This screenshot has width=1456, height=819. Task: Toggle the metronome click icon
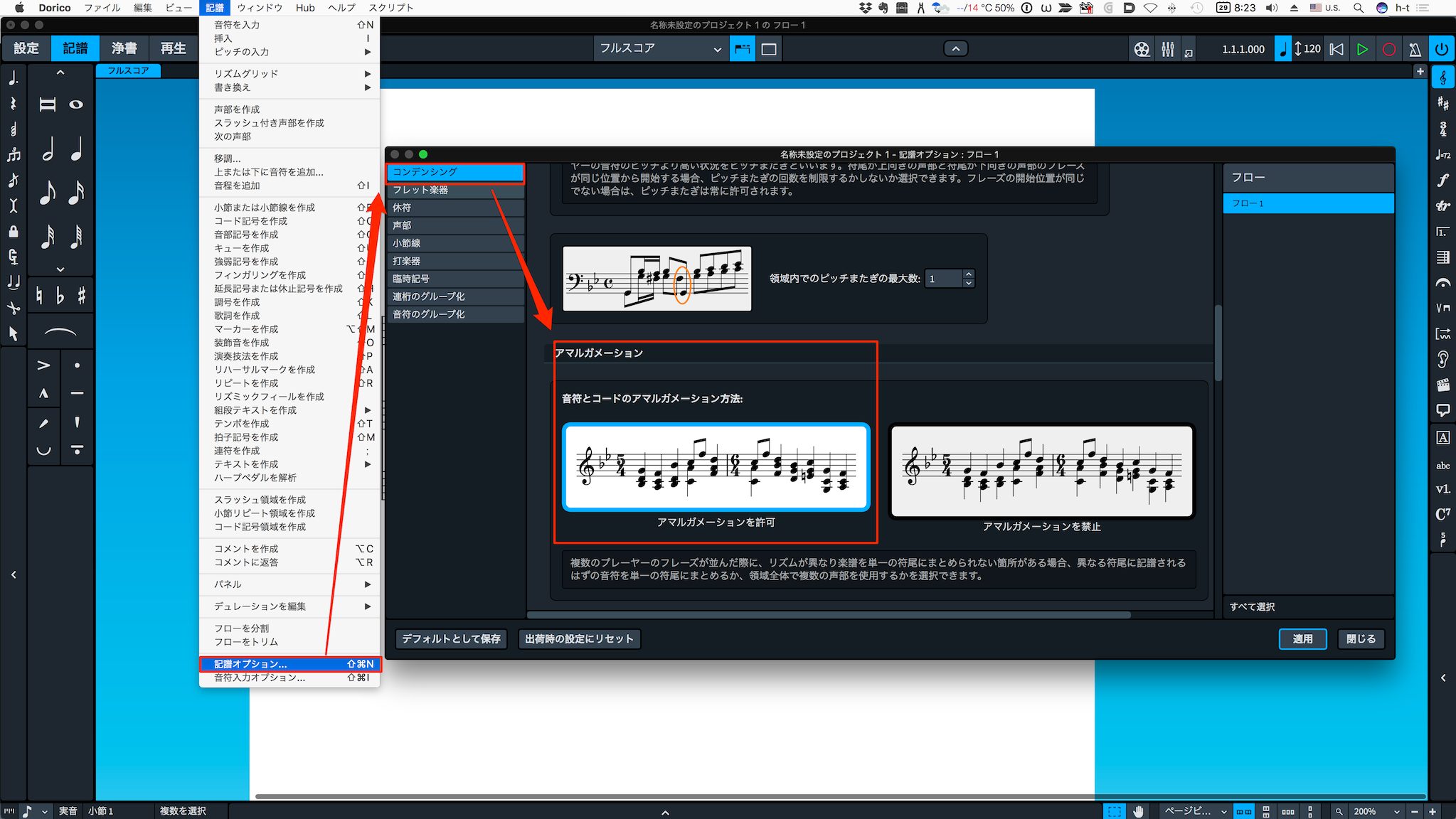tap(1415, 49)
